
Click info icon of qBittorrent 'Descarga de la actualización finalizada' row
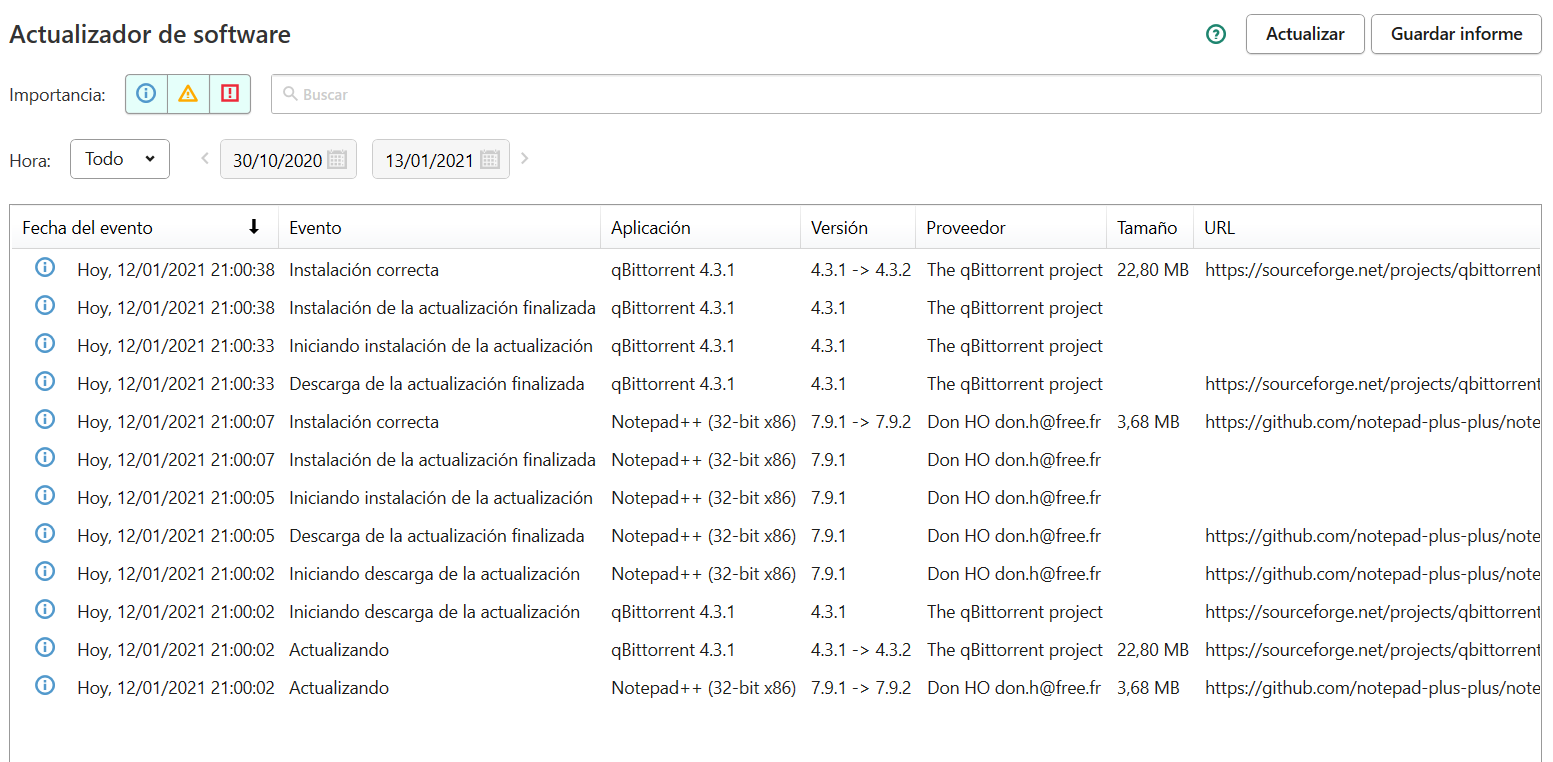coord(44,381)
